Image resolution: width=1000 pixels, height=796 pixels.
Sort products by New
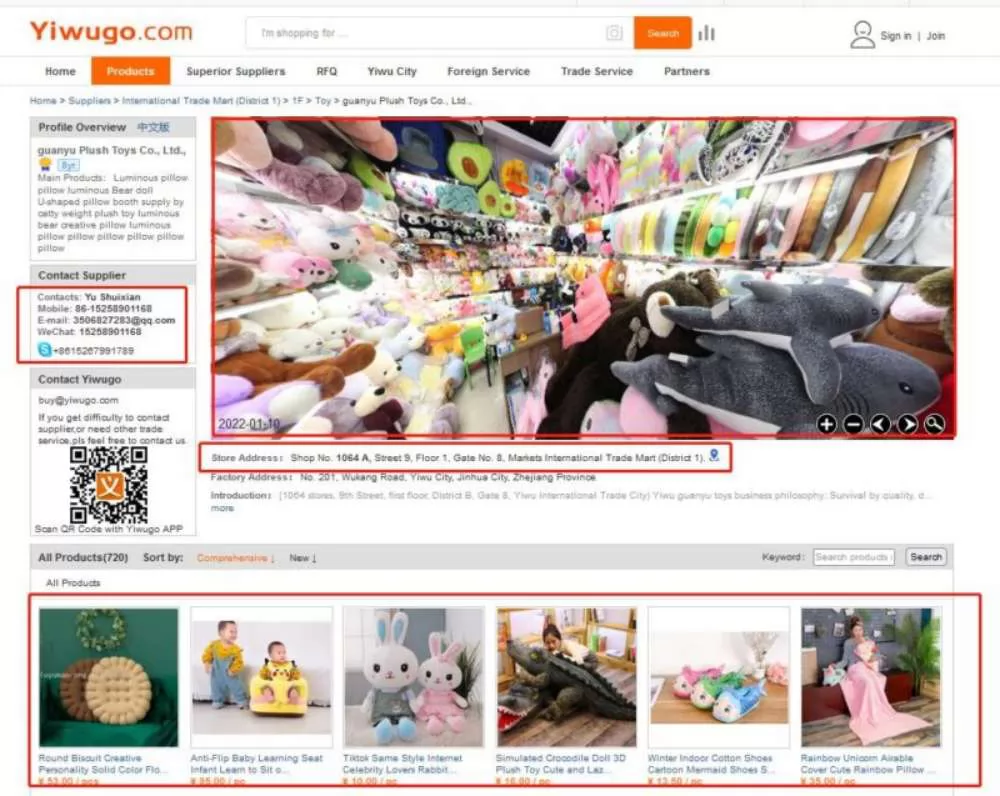pyautogui.click(x=303, y=558)
